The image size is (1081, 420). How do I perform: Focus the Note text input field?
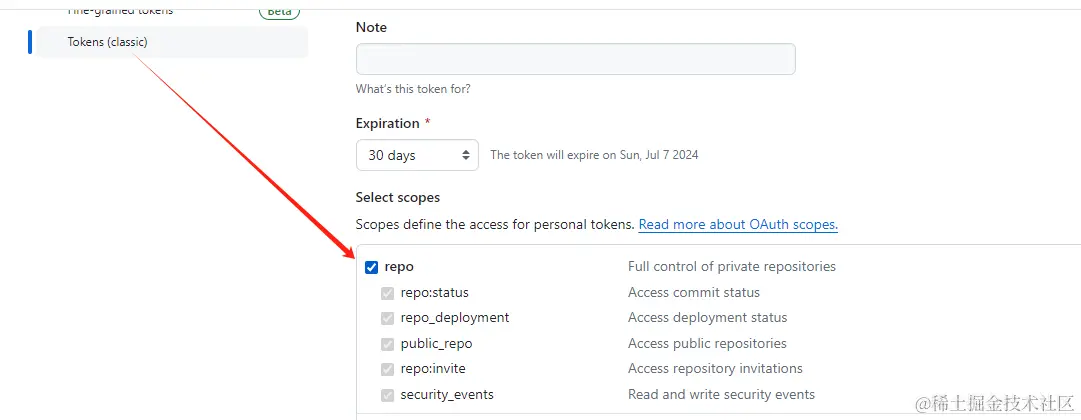pos(575,59)
